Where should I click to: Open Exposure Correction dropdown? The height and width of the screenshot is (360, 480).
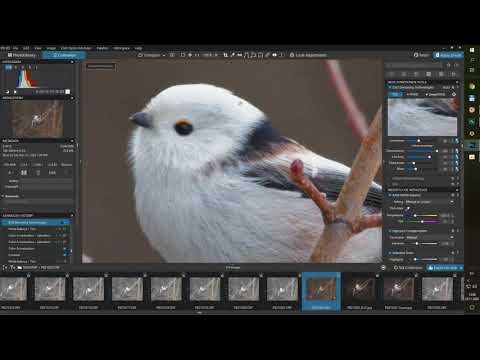click(430, 237)
